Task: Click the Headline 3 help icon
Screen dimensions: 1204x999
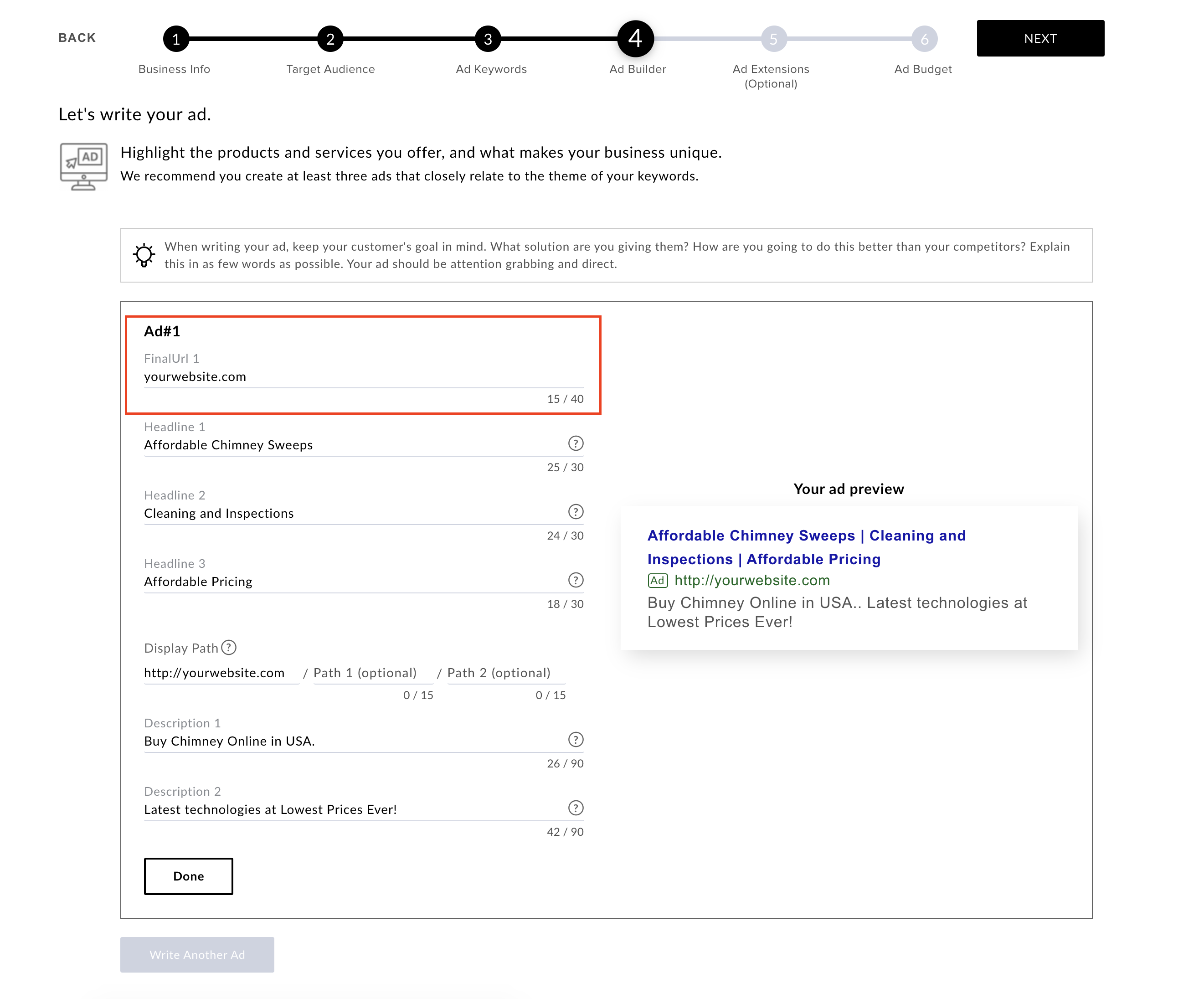Action: tap(576, 580)
